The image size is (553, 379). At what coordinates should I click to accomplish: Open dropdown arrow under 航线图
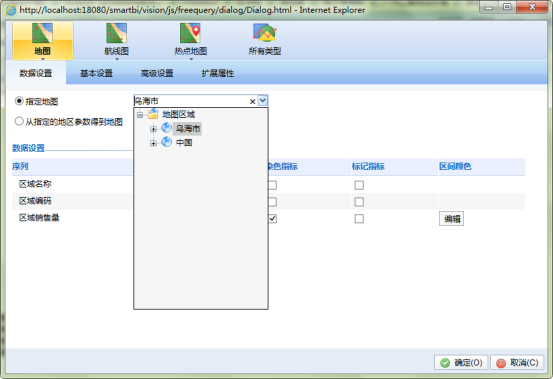pyautogui.click(x=117, y=59)
